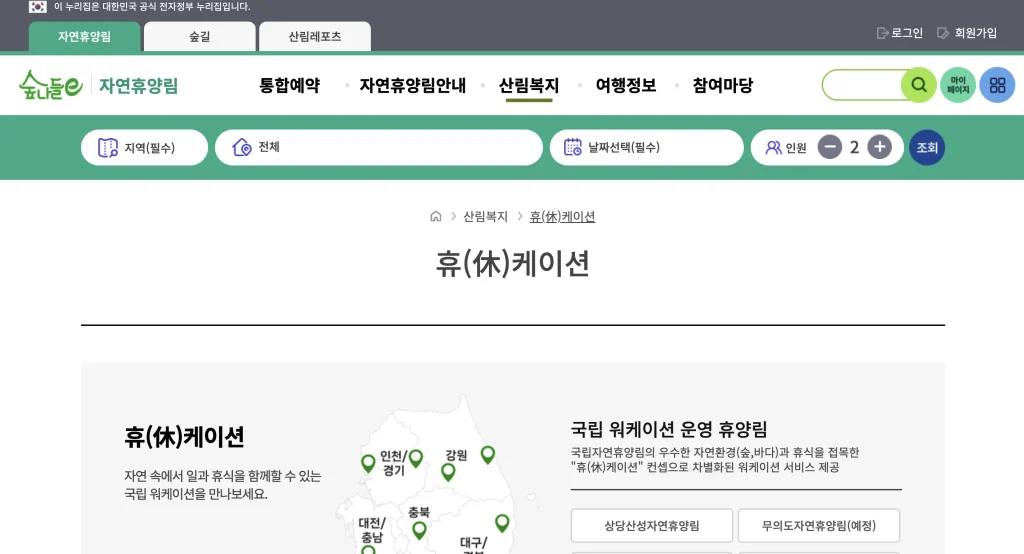The image size is (1024, 554).
Task: Click the 강원 map label
Action: 456,455
